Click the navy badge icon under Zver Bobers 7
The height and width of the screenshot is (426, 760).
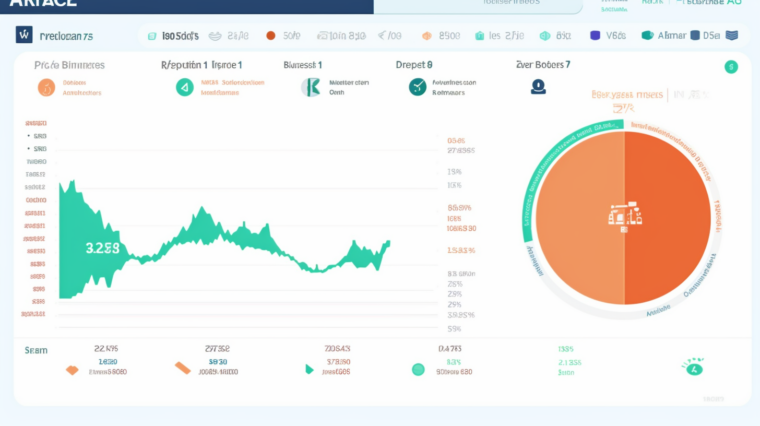click(538, 87)
